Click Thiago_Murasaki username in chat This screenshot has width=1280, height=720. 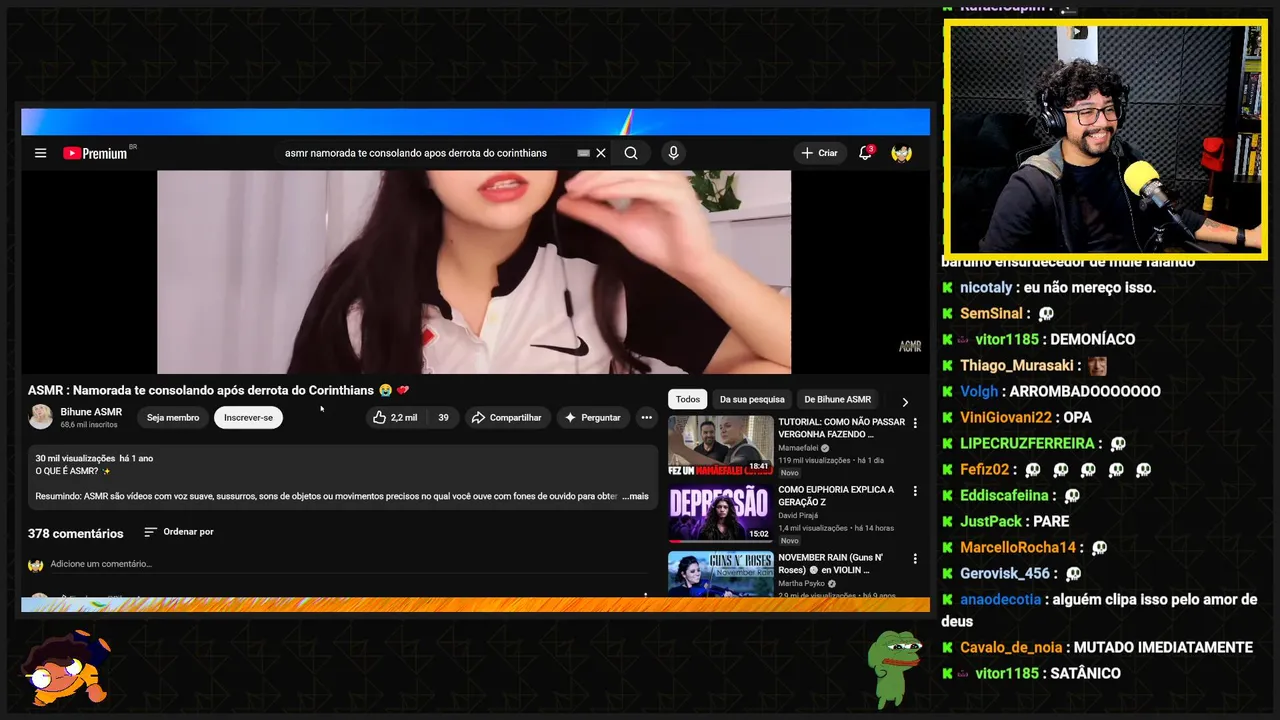click(x=1017, y=365)
